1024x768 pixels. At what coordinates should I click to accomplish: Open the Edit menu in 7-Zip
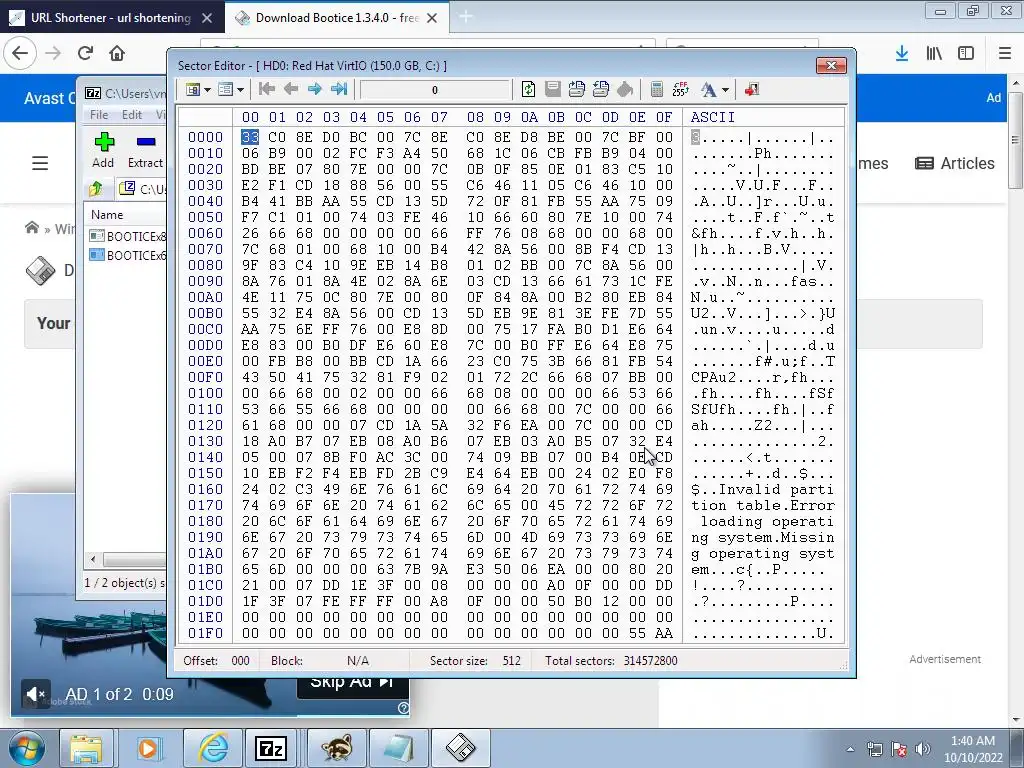coord(132,115)
